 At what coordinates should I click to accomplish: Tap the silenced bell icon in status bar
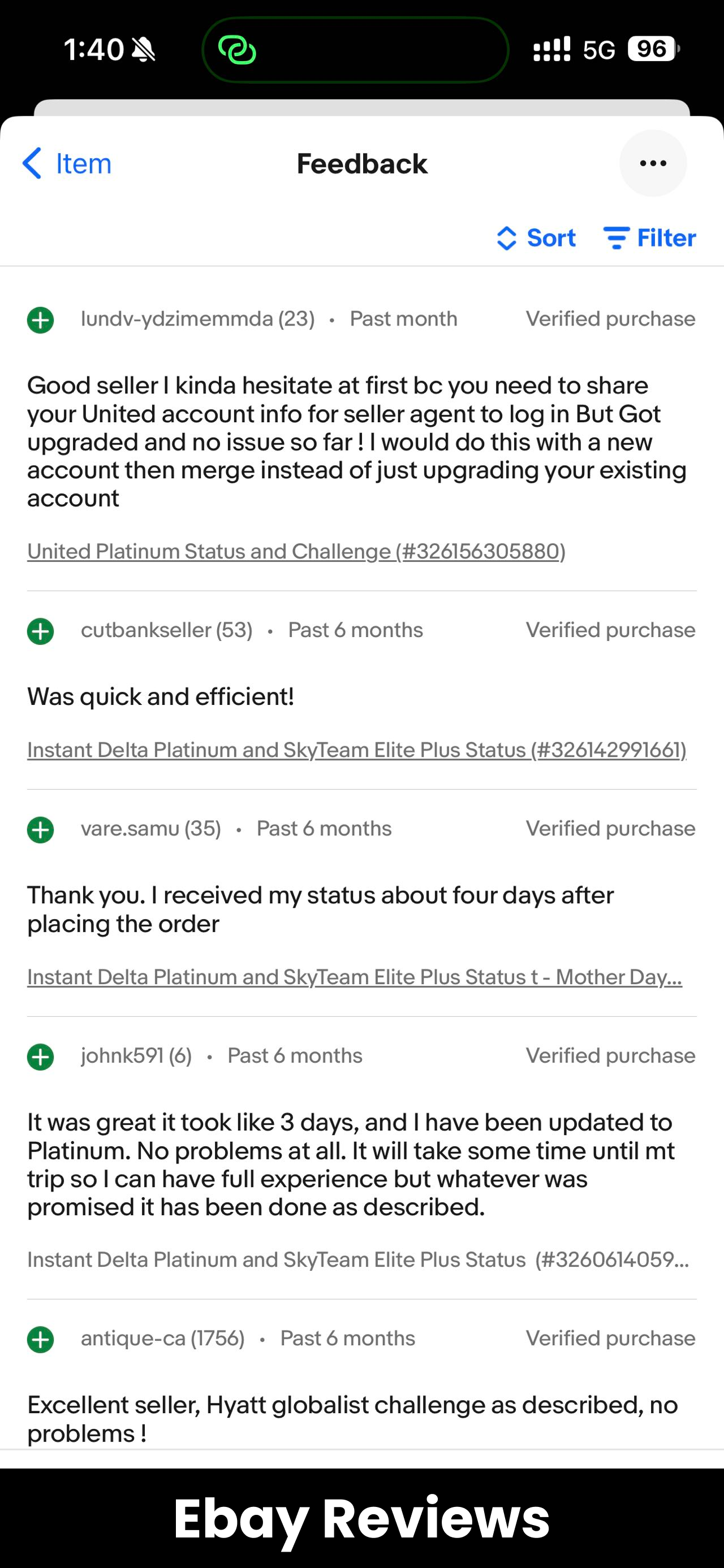(144, 50)
